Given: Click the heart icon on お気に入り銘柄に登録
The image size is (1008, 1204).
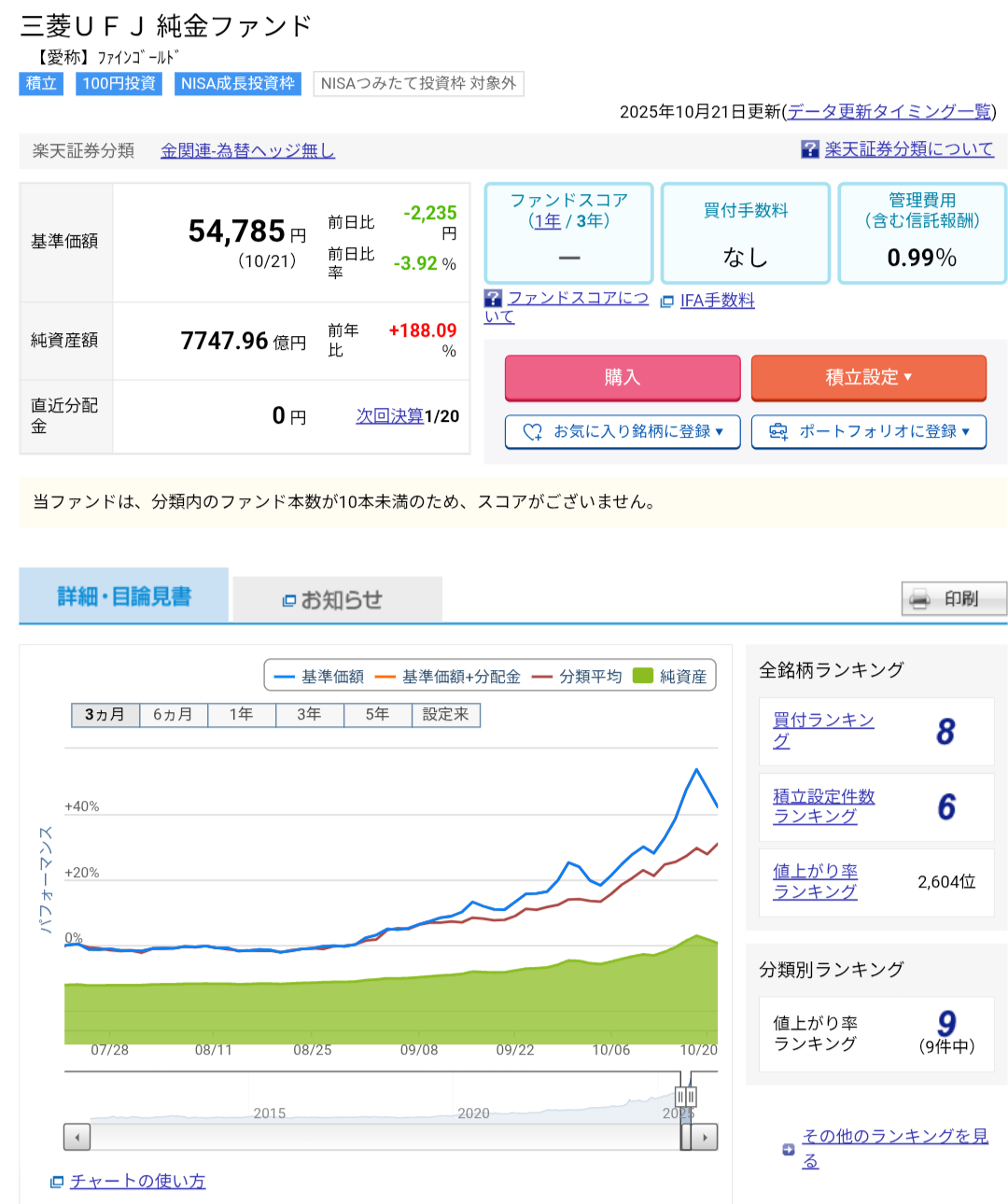Looking at the screenshot, I should 532,431.
